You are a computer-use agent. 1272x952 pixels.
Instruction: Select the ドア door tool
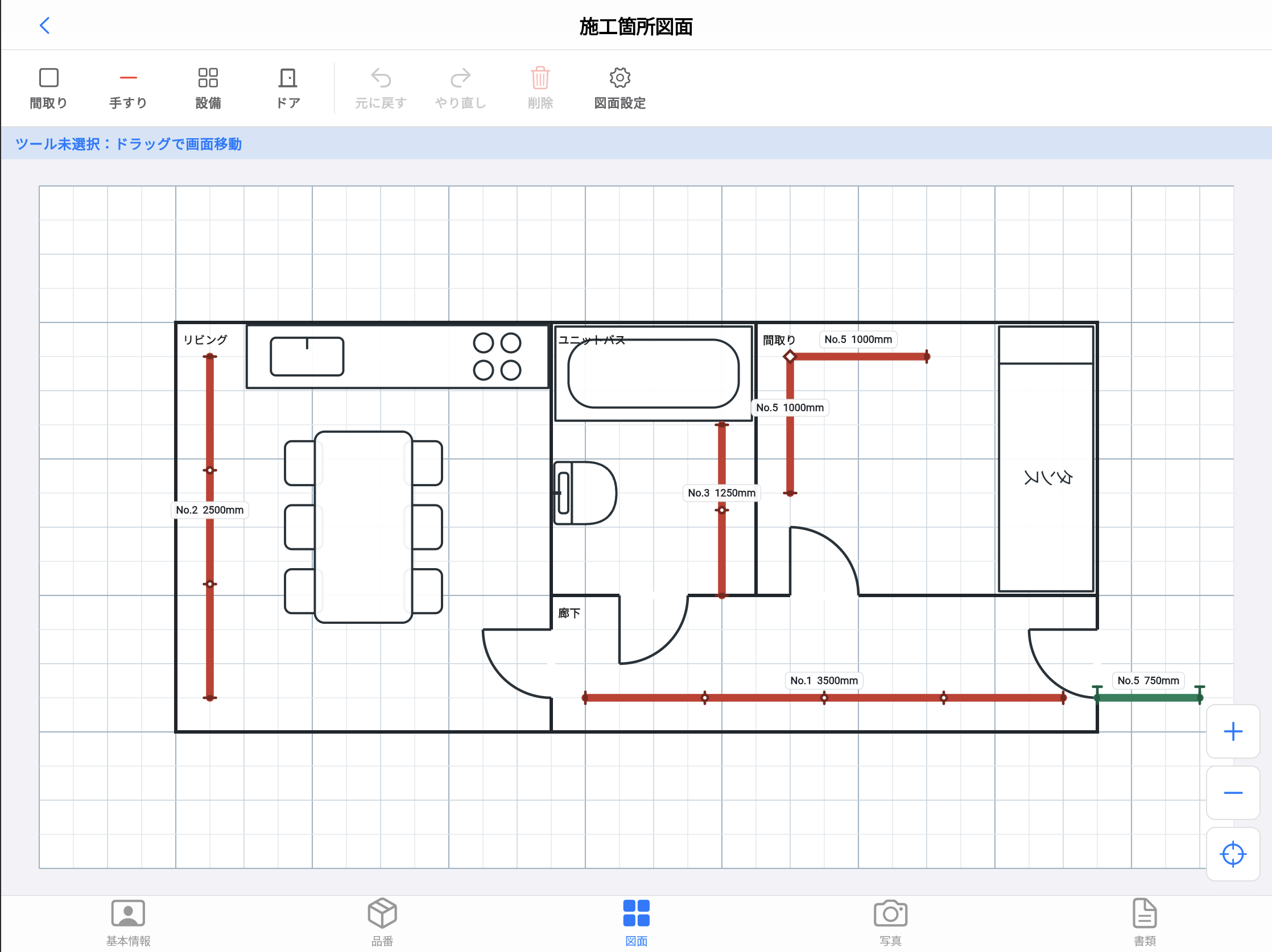[288, 89]
